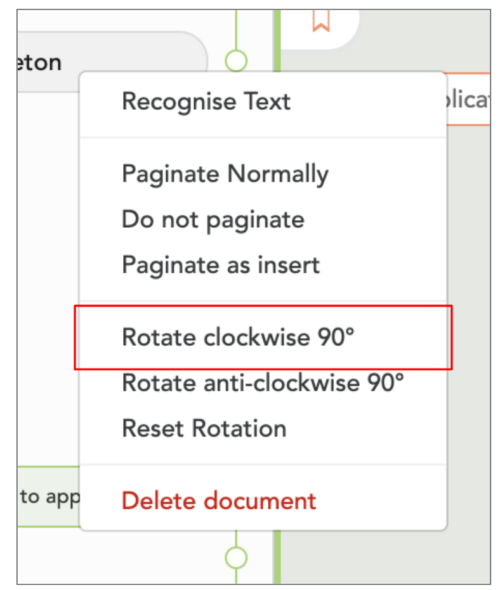
Task: Select the Do not paginate option
Action: pos(213,219)
